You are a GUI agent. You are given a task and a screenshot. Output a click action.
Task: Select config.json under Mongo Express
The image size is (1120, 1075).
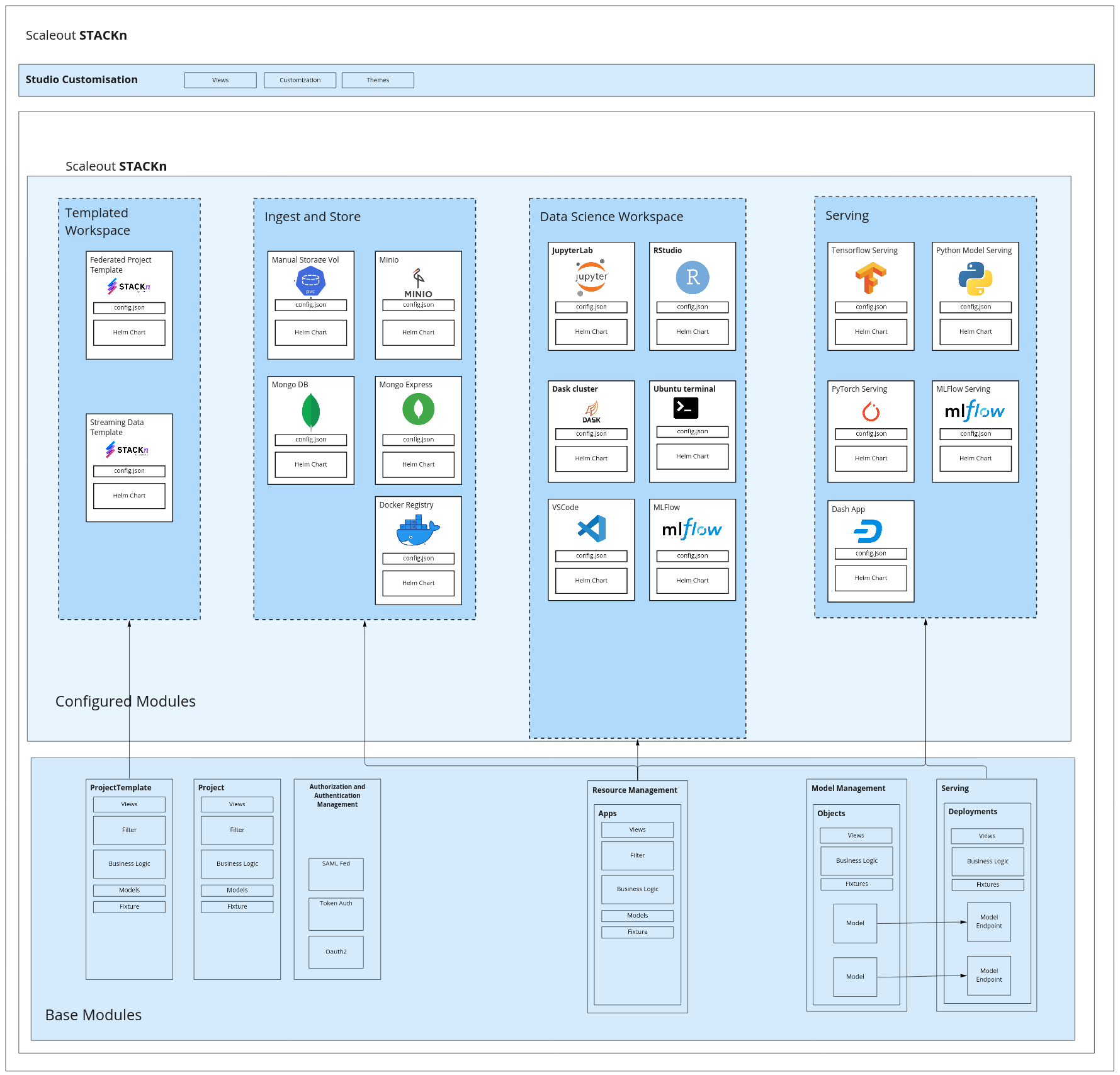[x=418, y=440]
